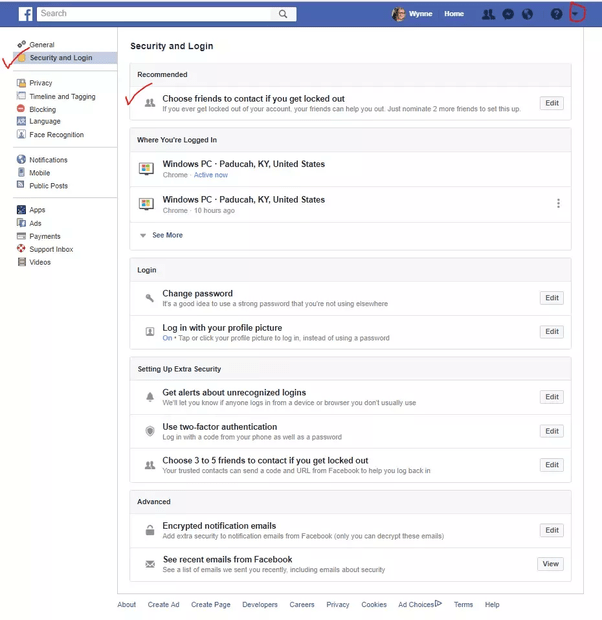Screen dimensions: 602x620
Task: Open the Messenger icon
Action: pos(508,14)
